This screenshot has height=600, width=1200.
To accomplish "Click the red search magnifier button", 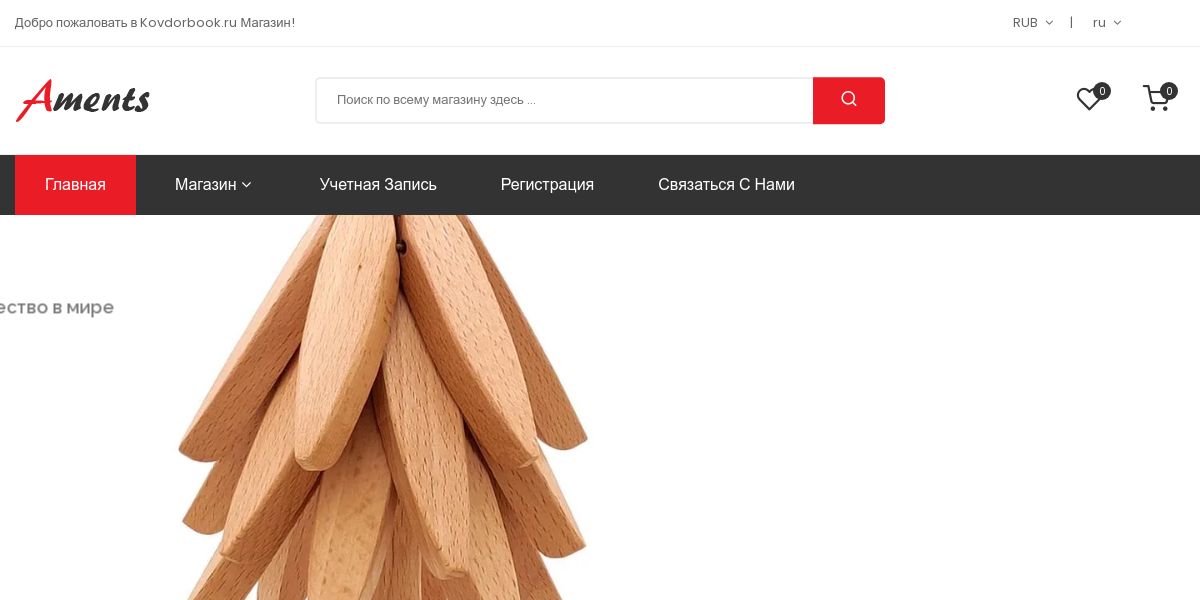I will click(849, 100).
